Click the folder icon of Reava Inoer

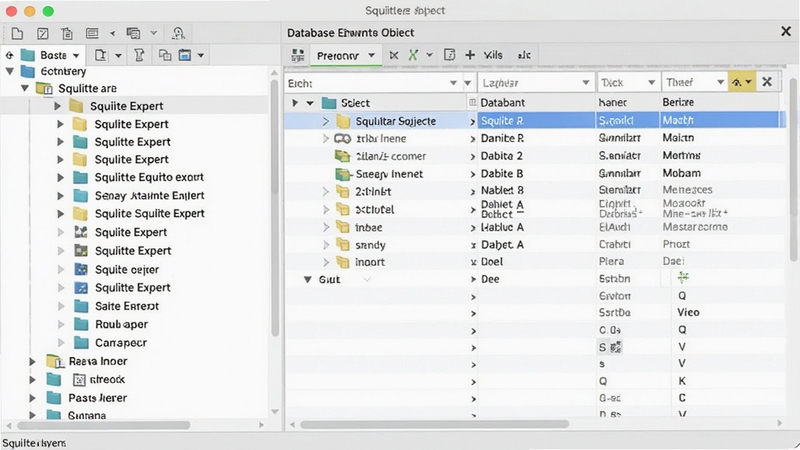click(54, 361)
